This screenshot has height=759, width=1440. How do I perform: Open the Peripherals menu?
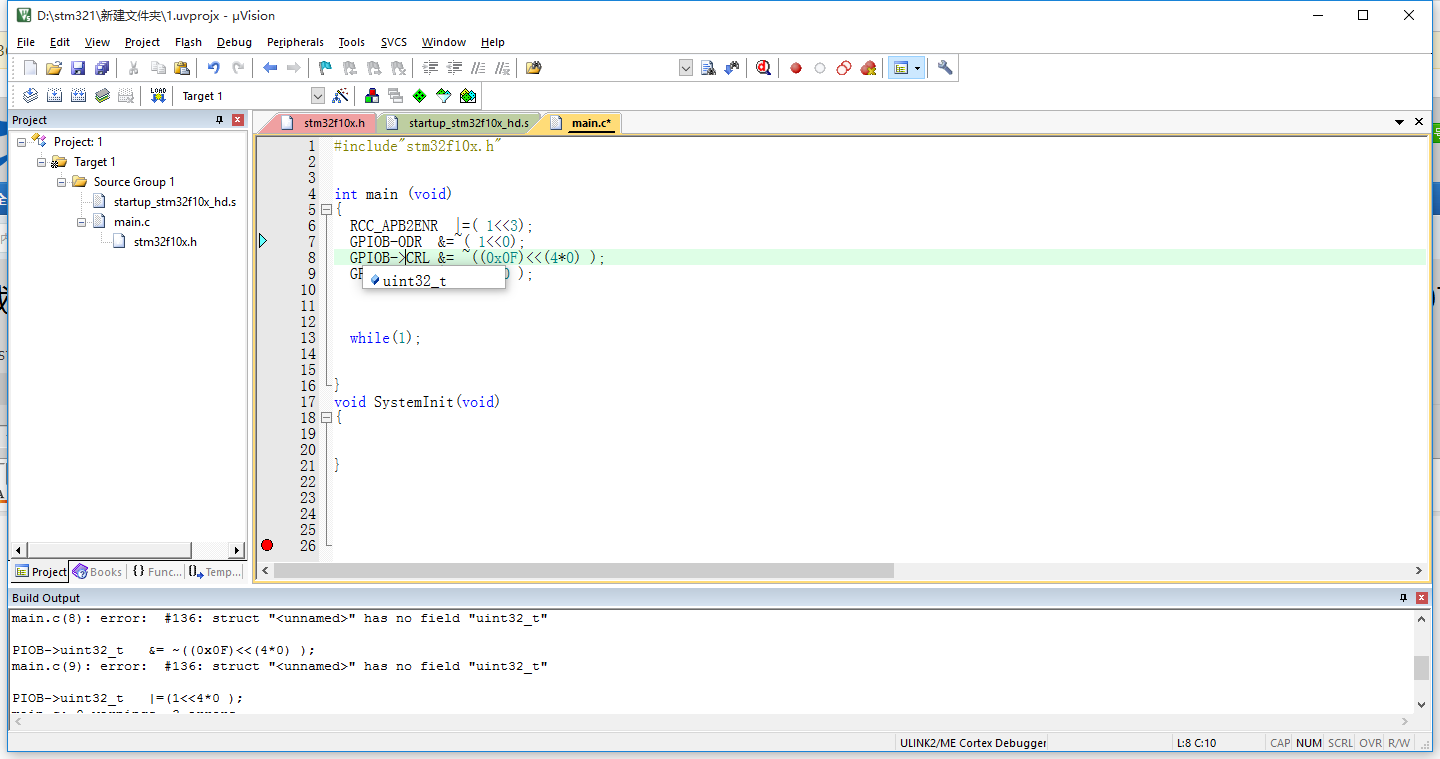[x=295, y=42]
